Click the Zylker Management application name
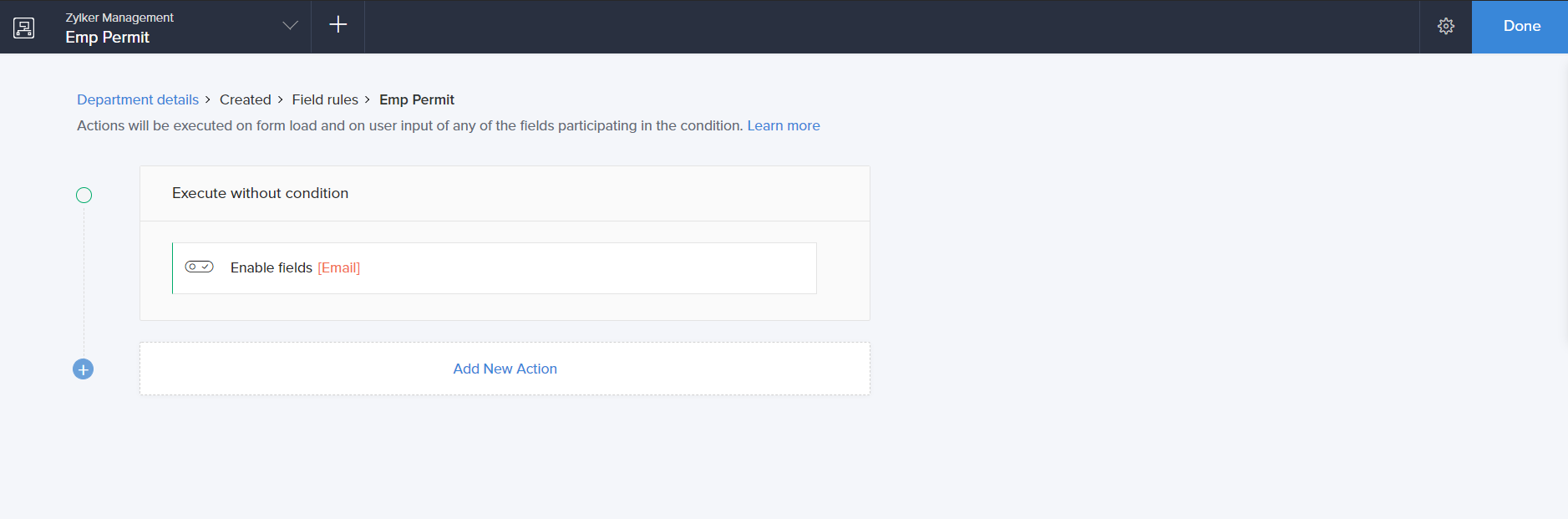 [119, 18]
